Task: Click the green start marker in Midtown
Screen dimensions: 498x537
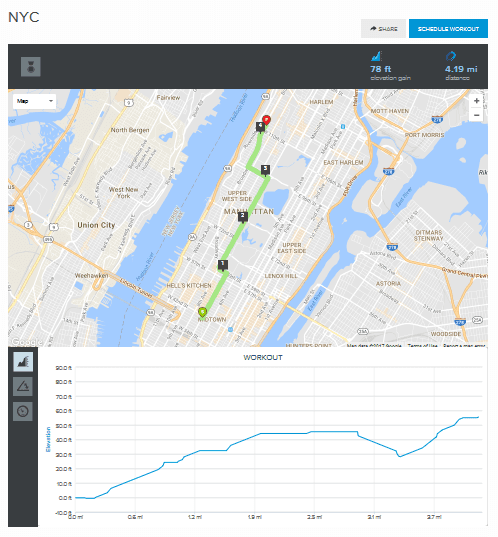Action: point(202,312)
